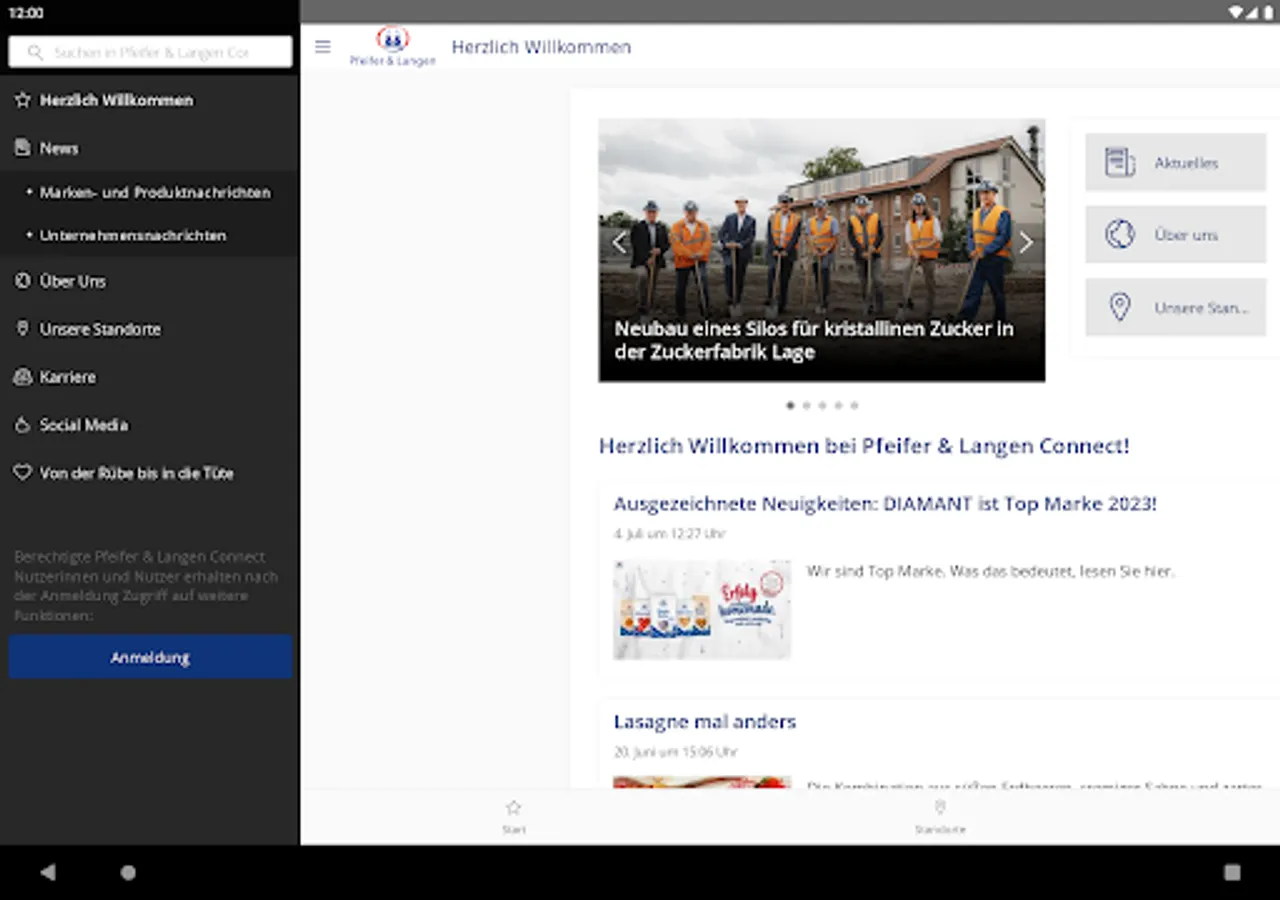This screenshot has width=1280, height=900.
Task: Select the first carousel dot
Action: pos(790,406)
